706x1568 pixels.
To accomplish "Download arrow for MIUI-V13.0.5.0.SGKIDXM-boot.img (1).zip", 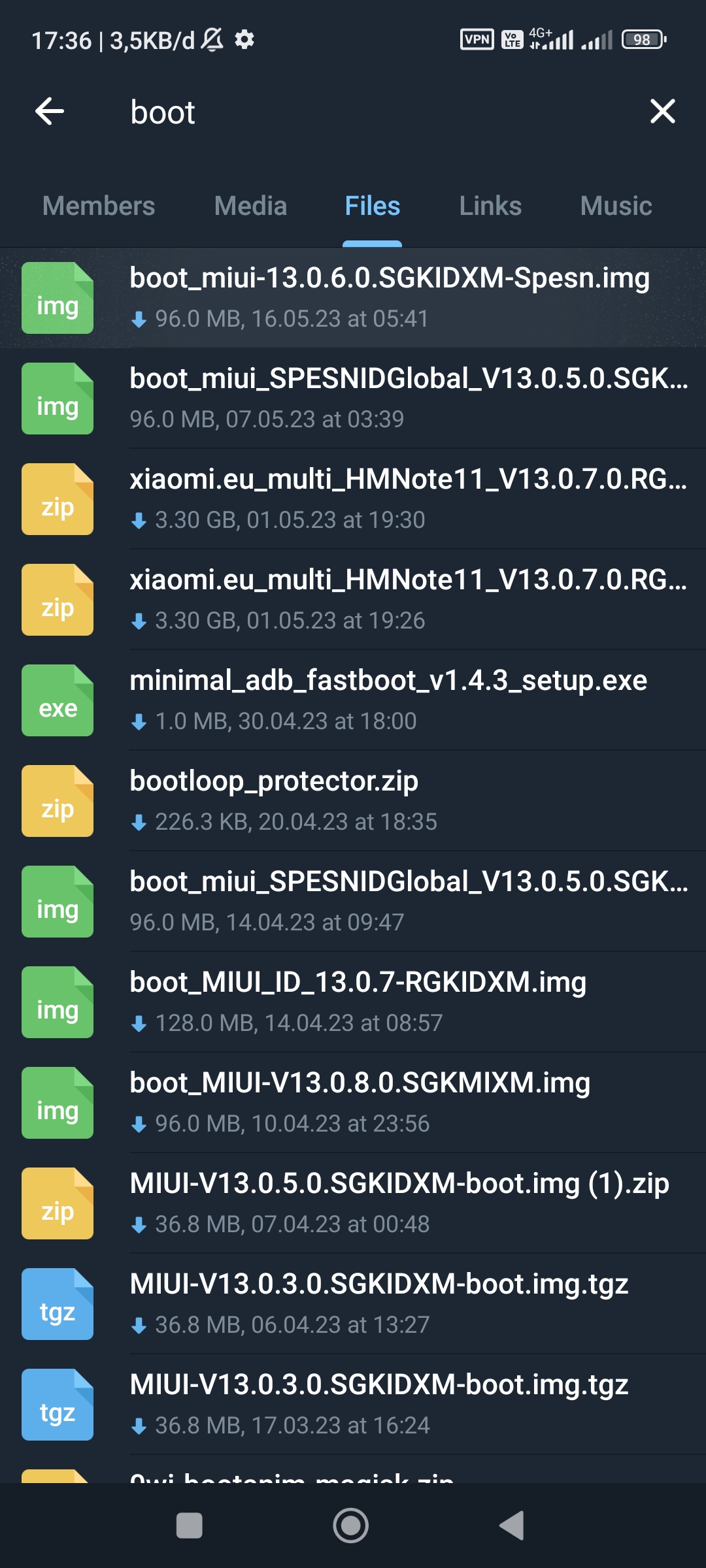I will (x=139, y=1225).
